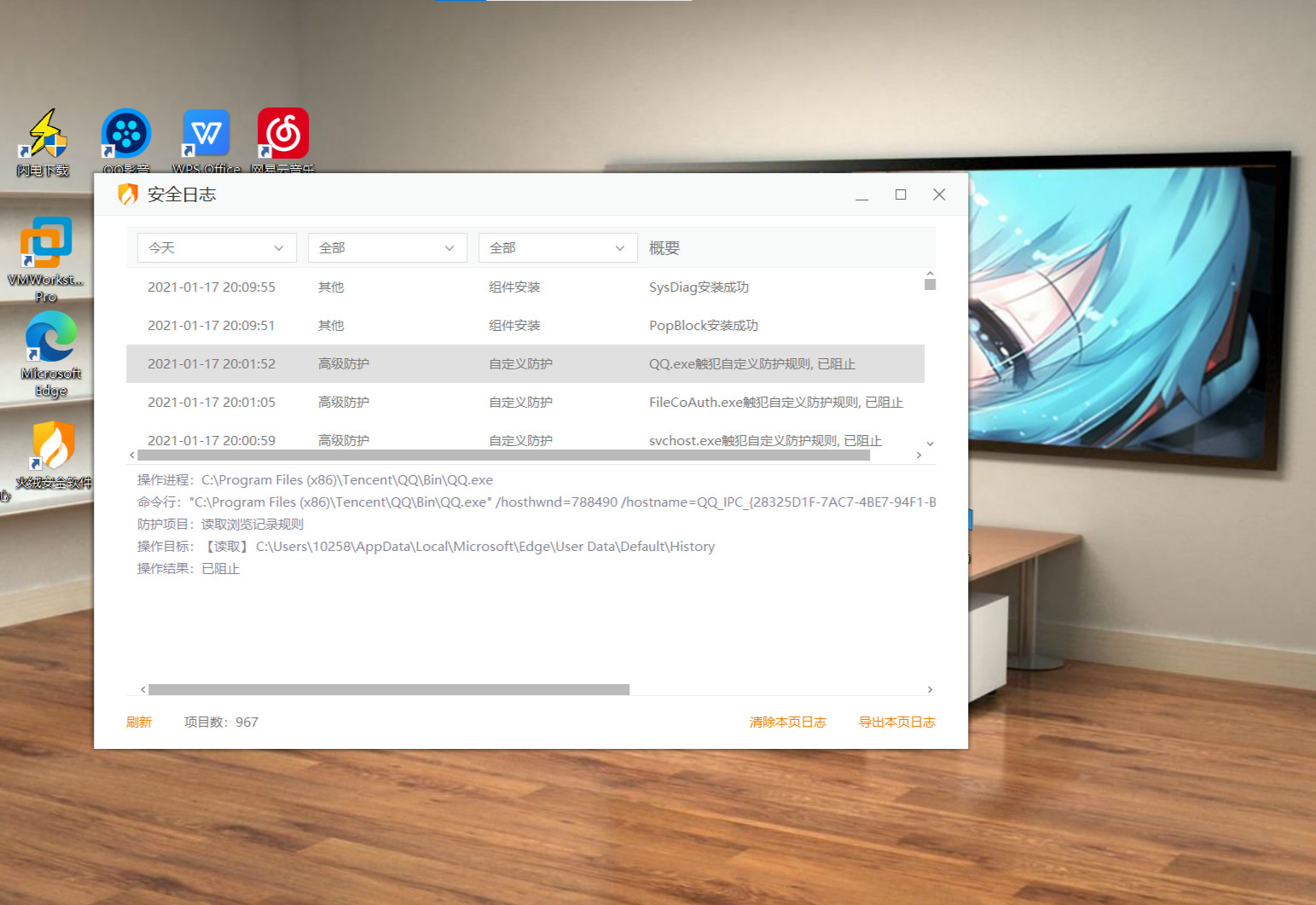Screen dimensions: 1316x905
Task: Click the 概要 column header
Action: (664, 248)
